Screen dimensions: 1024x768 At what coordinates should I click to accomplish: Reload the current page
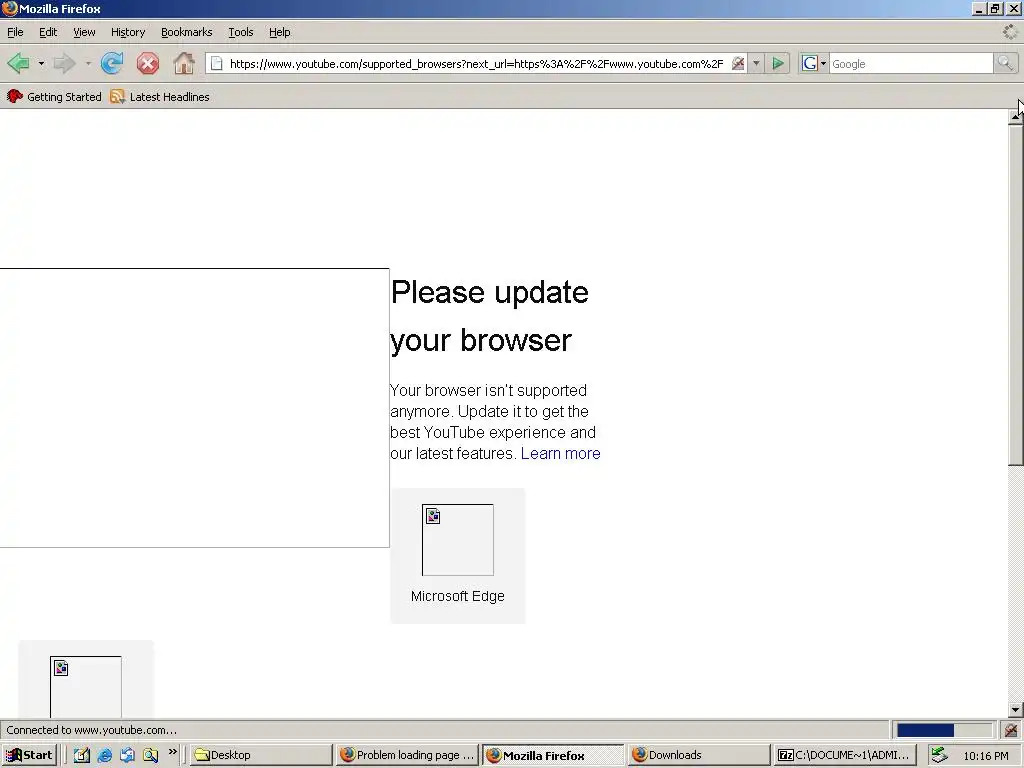tap(112, 63)
